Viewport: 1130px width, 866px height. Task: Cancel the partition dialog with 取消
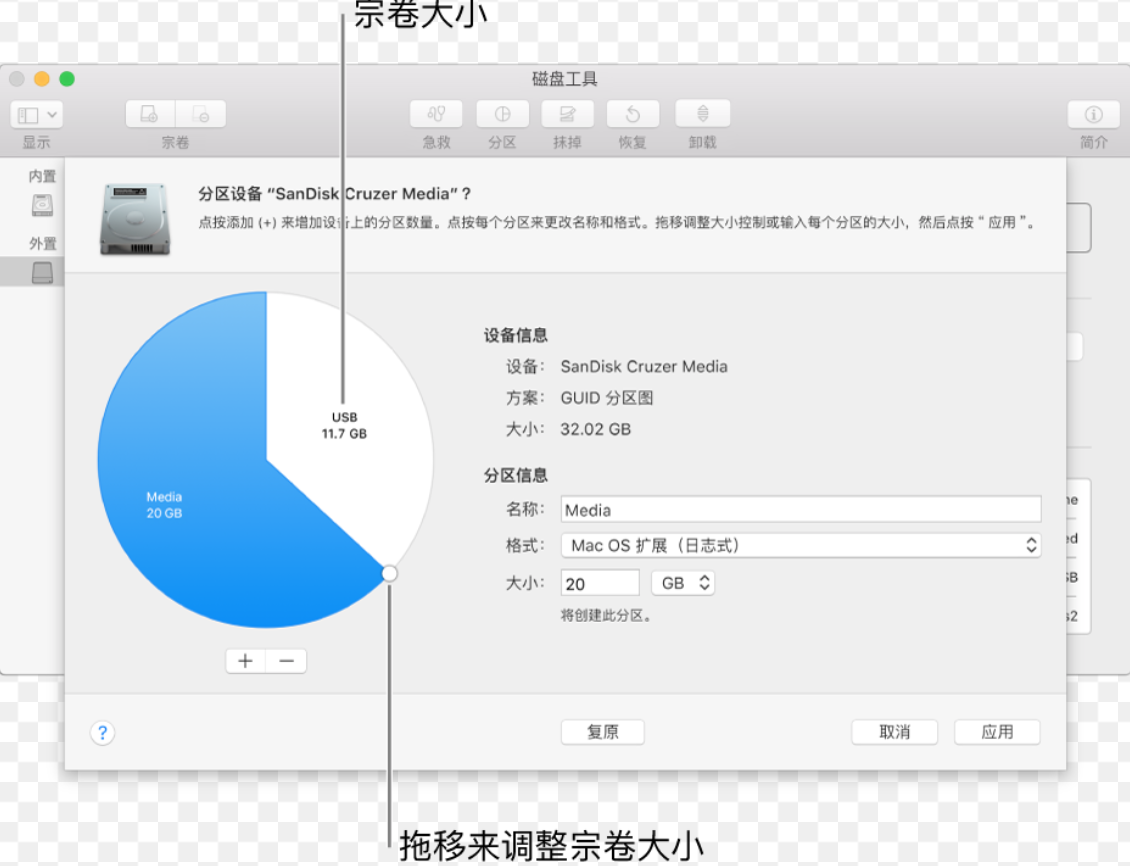pyautogui.click(x=894, y=731)
